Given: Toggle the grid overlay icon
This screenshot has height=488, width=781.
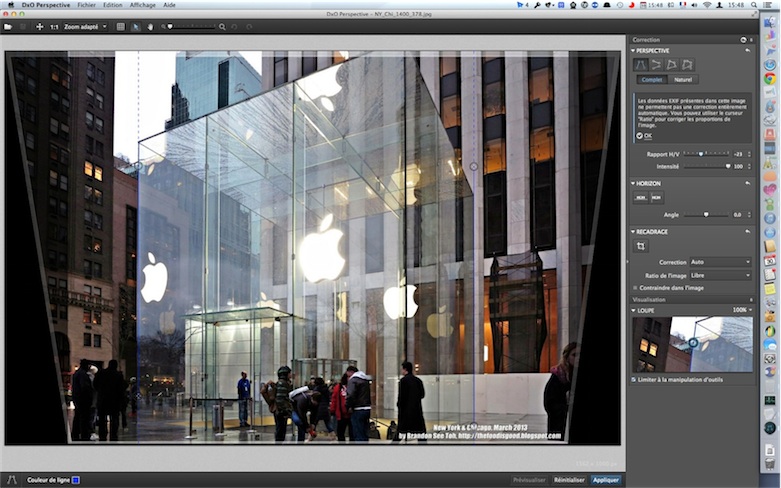Looking at the screenshot, I should [121, 27].
